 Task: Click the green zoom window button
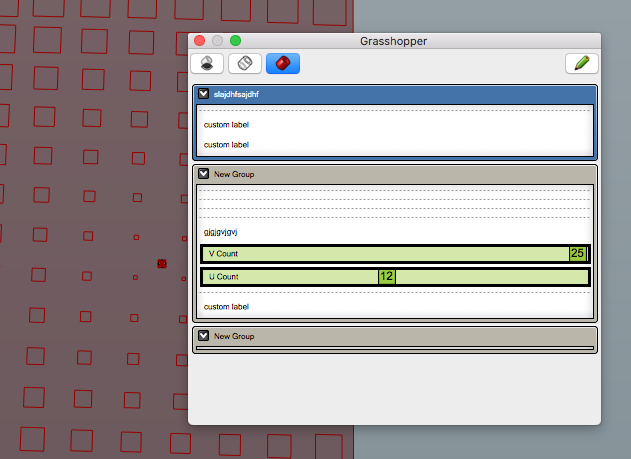point(235,41)
